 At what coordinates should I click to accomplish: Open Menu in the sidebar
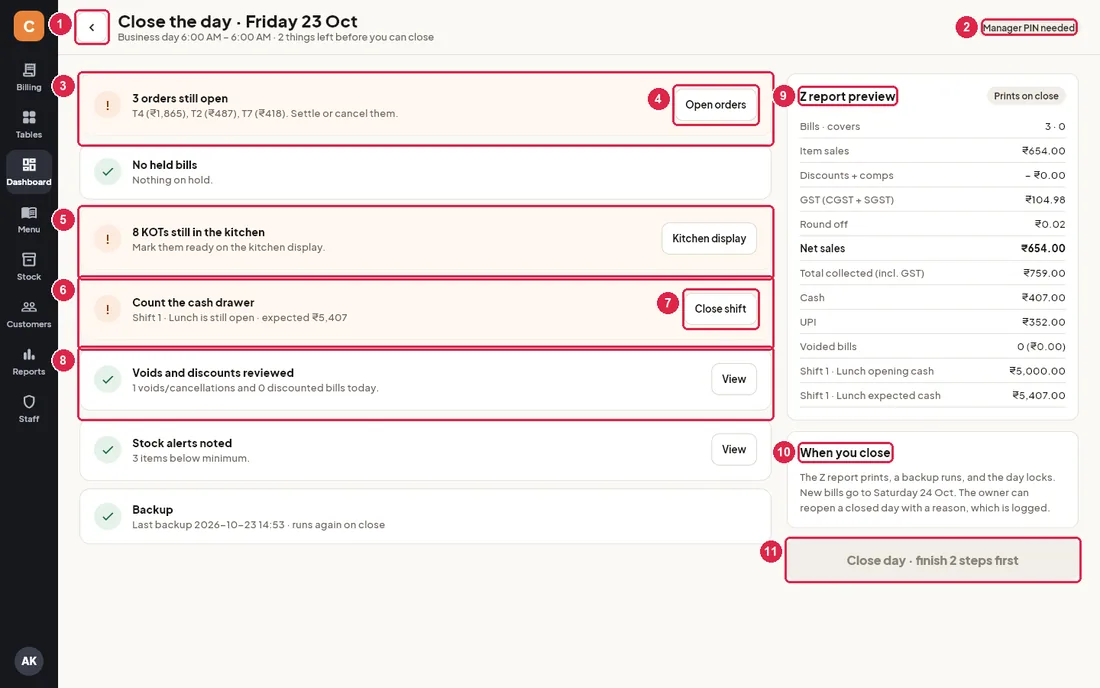tap(29, 220)
